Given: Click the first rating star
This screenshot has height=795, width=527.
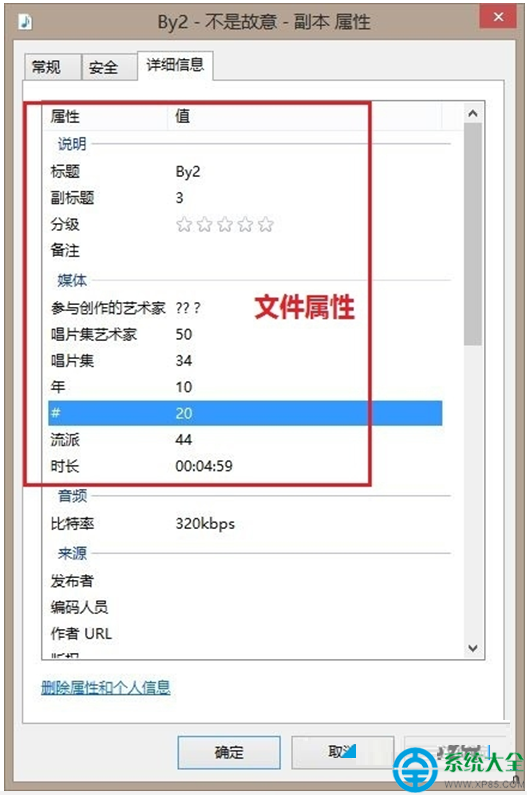Looking at the screenshot, I should click(x=184, y=224).
